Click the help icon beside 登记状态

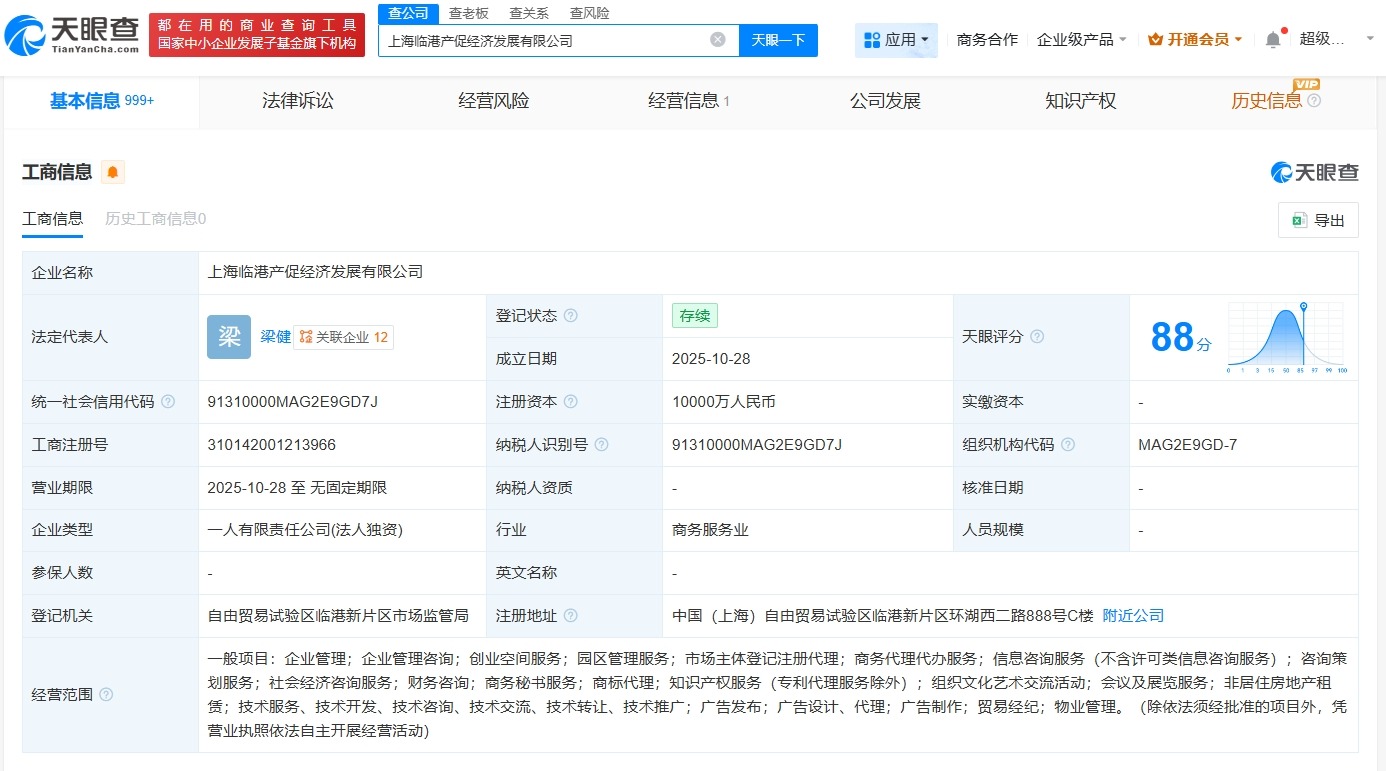point(570,315)
